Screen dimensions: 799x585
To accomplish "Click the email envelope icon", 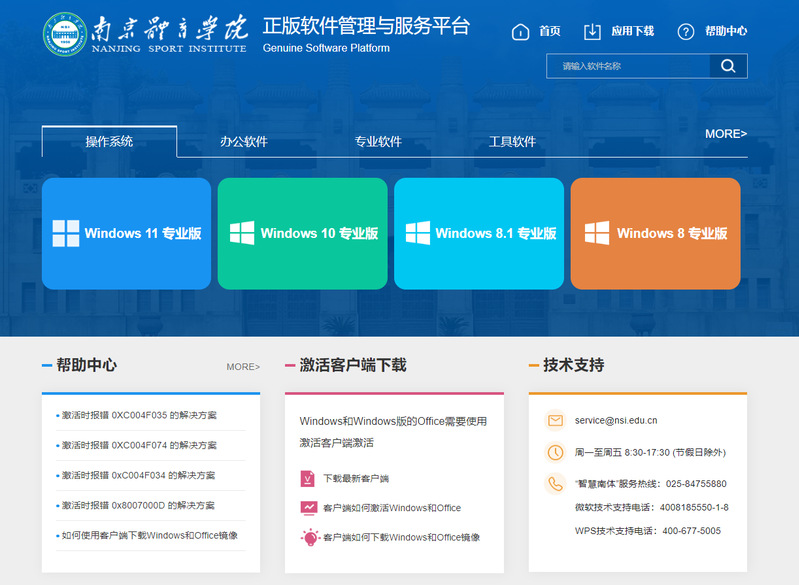I will pos(555,420).
